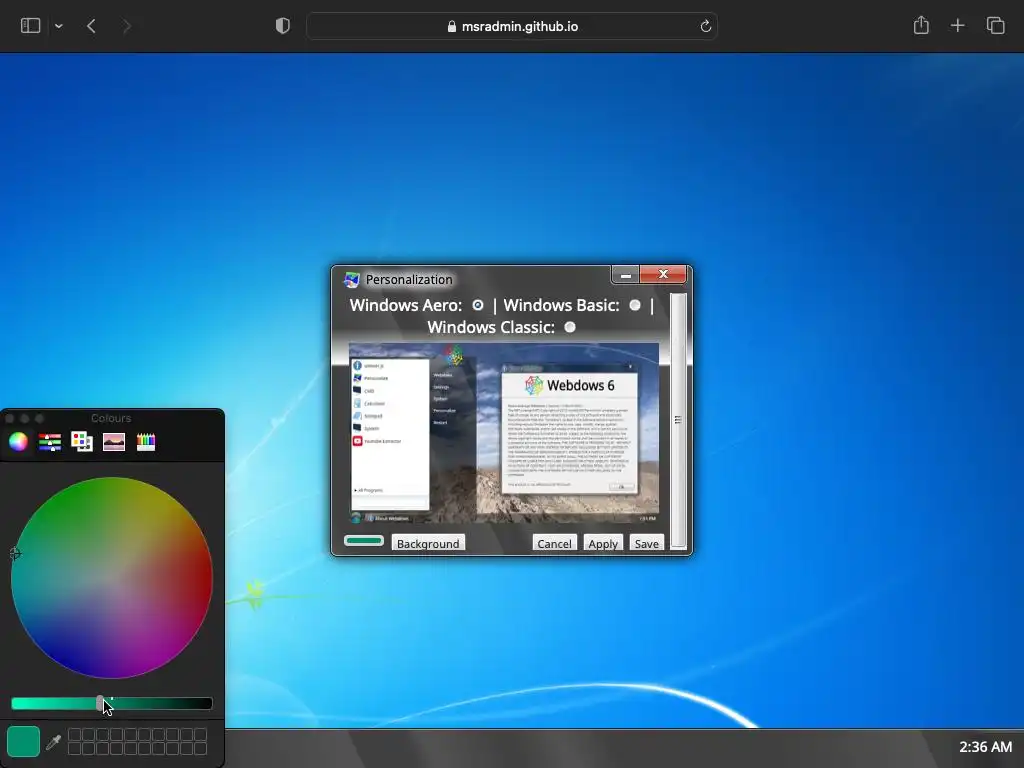The width and height of the screenshot is (1024, 768).
Task: Switch to the pencils colour tab
Action: click(x=146, y=442)
